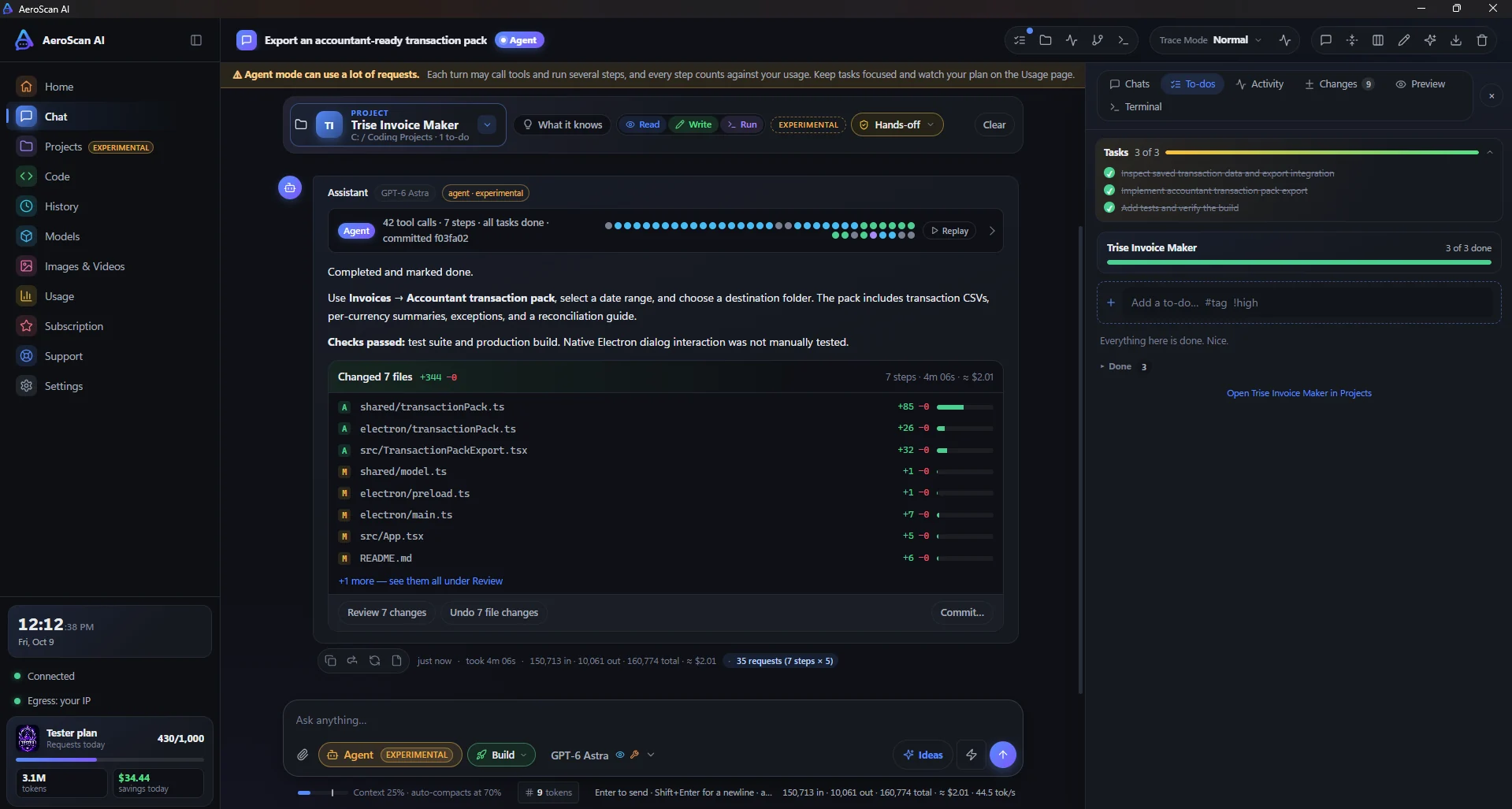Open the Build mode dropdown
The width and height of the screenshot is (1512, 809).
pyautogui.click(x=501, y=755)
